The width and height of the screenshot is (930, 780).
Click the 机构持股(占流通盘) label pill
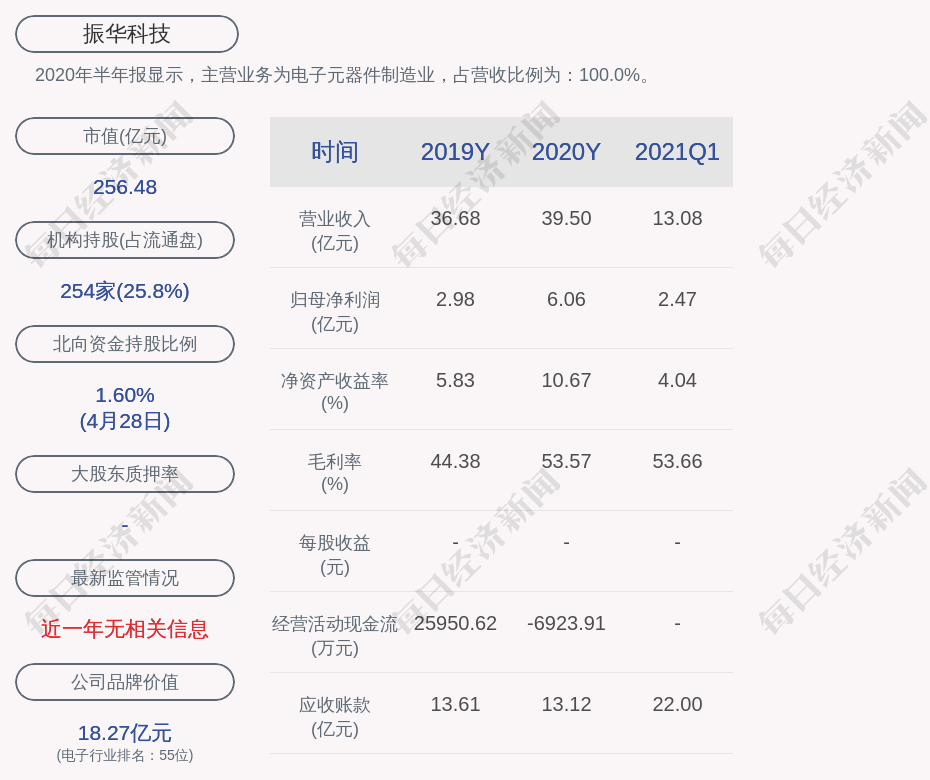(x=125, y=240)
